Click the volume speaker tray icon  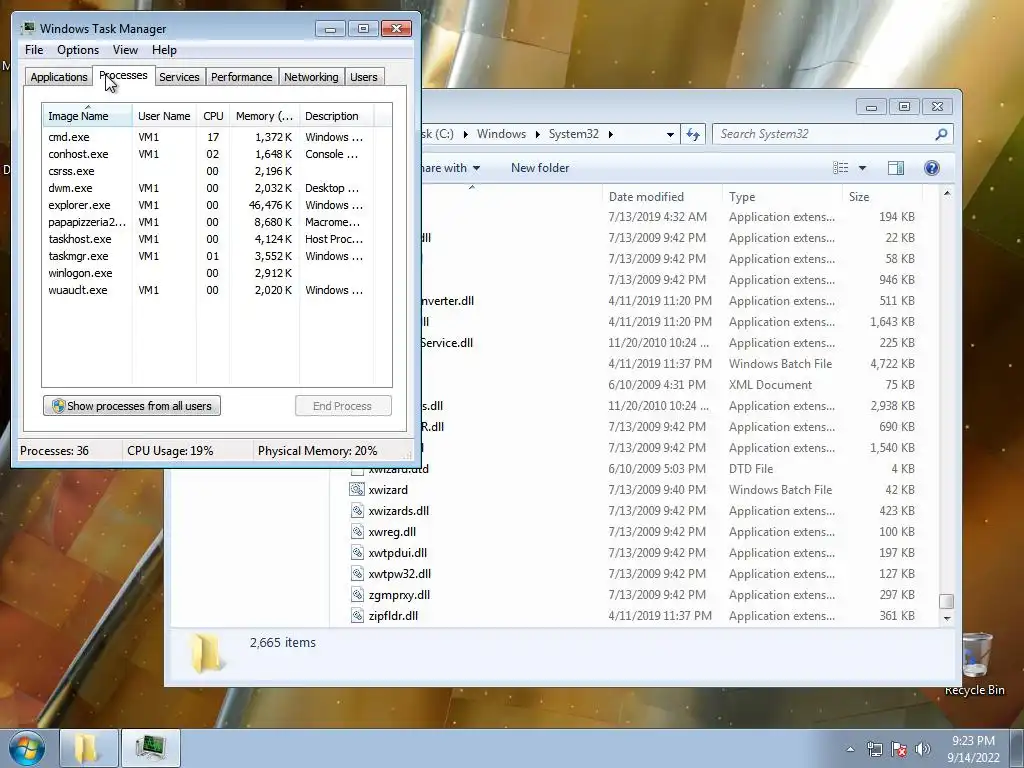(923, 749)
